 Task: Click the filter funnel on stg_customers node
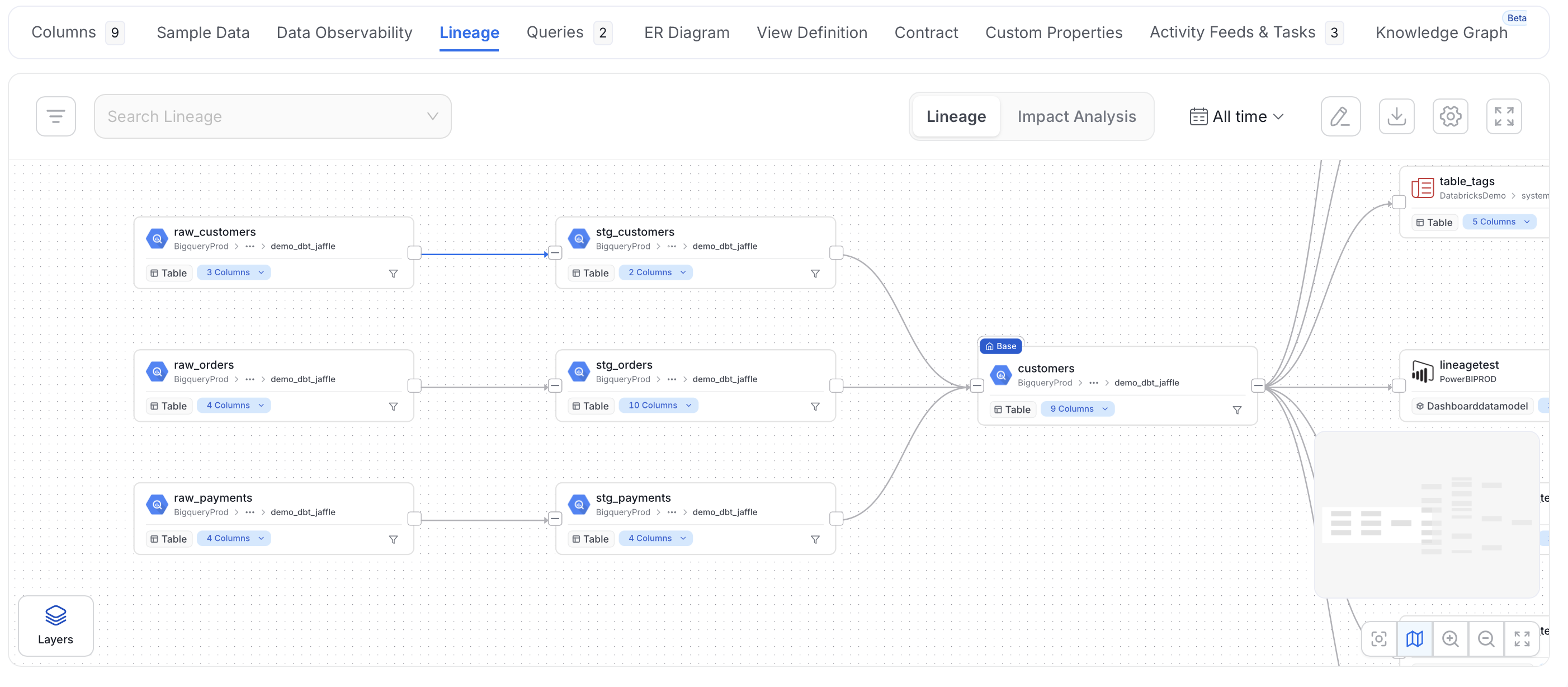(x=815, y=274)
